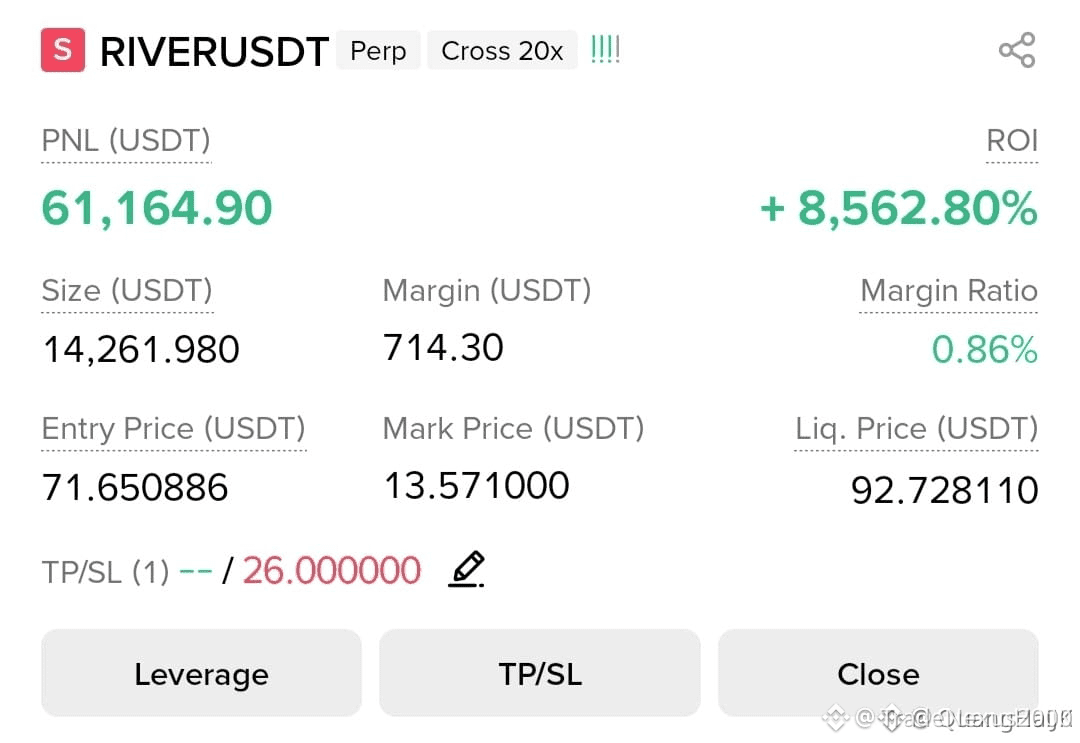Tap the Close position button
Image resolution: width=1080 pixels, height=743 pixels.
(878, 673)
